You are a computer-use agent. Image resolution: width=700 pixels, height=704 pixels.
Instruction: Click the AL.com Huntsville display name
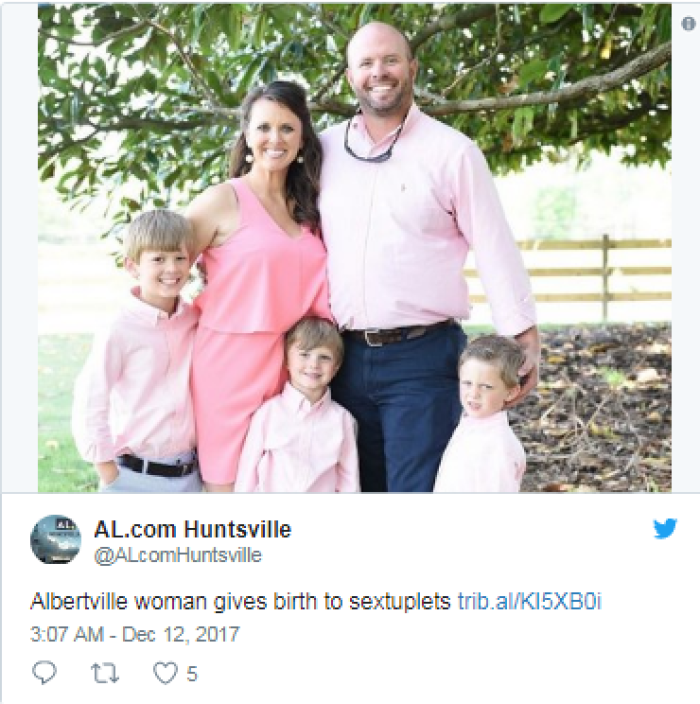coord(193,529)
